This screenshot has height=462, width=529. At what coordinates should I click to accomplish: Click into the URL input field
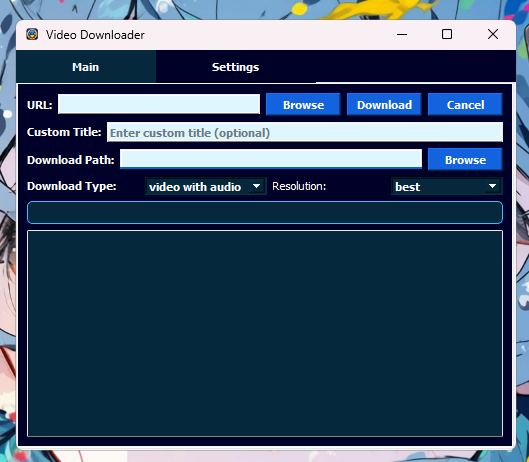coord(159,104)
